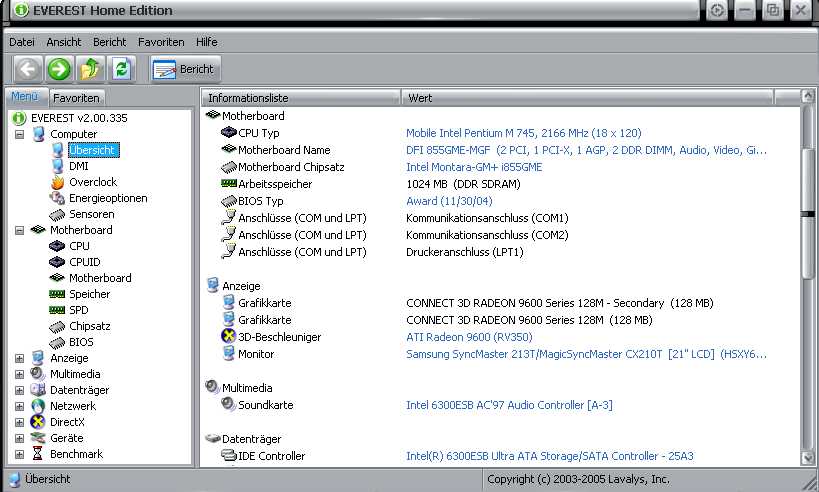The width and height of the screenshot is (819, 492).
Task: Switch to the Menü tab
Action: tap(25, 97)
